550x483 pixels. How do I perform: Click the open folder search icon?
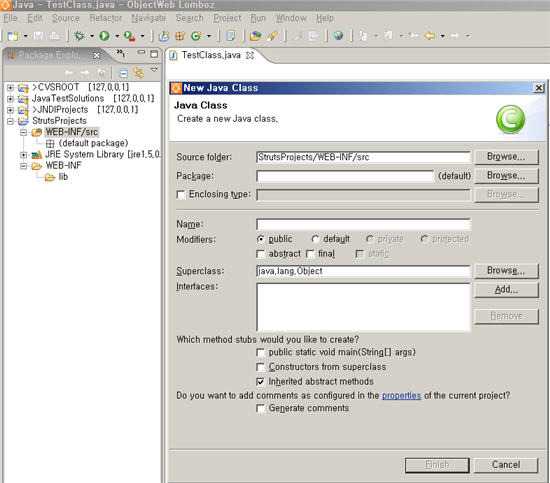pos(255,36)
